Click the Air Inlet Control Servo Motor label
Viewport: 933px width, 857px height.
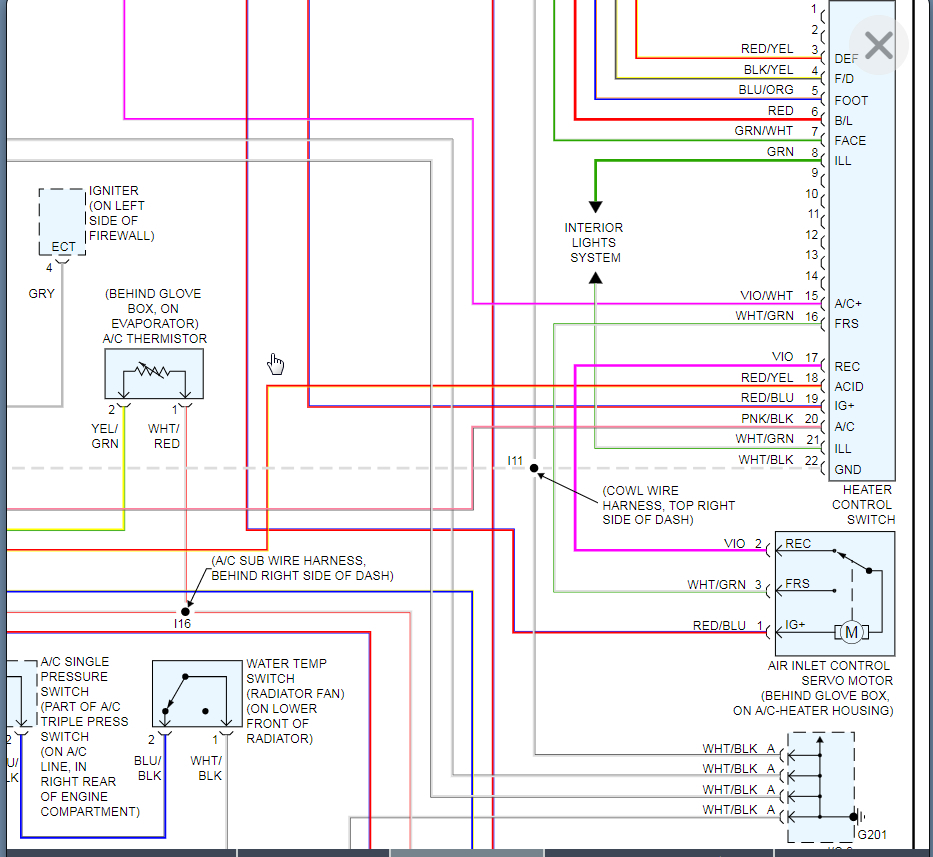tap(813, 688)
